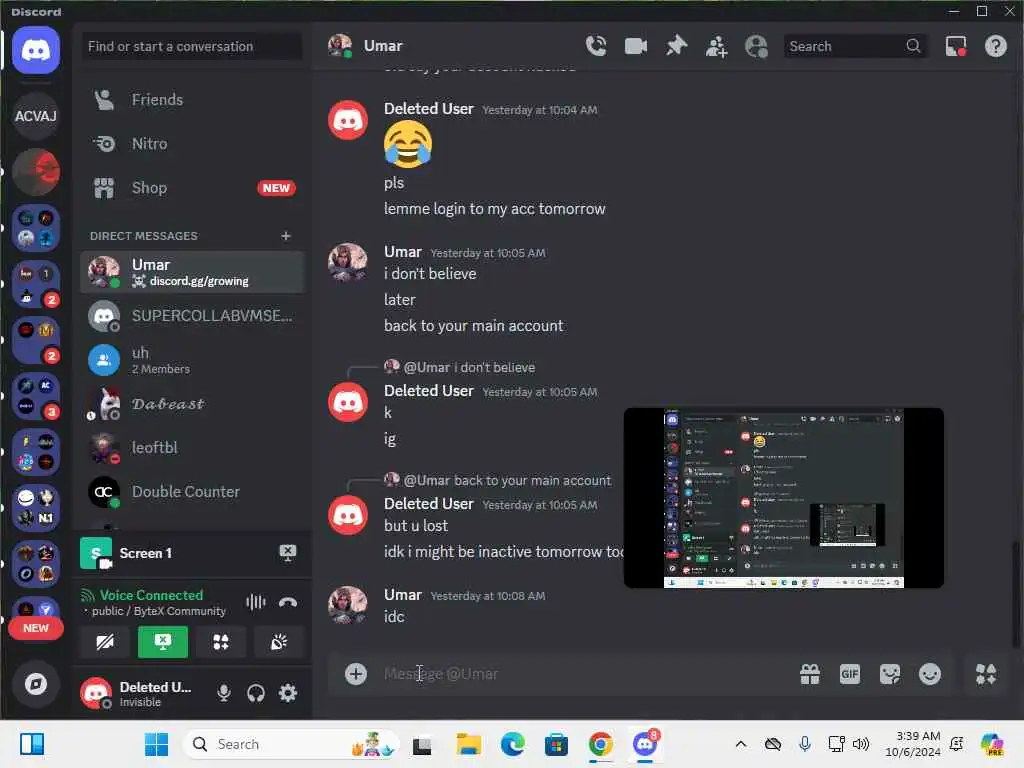This screenshot has width=1024, height=768.
Task: Open the public / ByteX Community channel link
Action: coord(159,611)
